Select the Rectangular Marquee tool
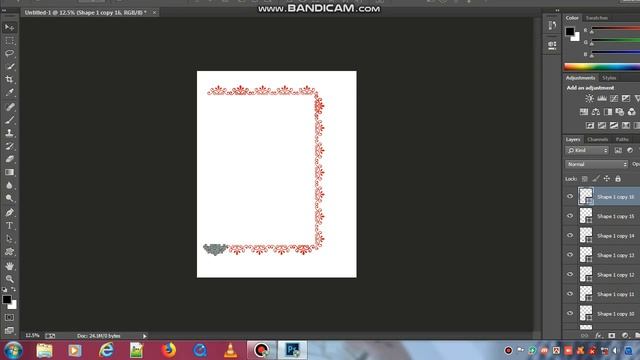 tap(9, 40)
